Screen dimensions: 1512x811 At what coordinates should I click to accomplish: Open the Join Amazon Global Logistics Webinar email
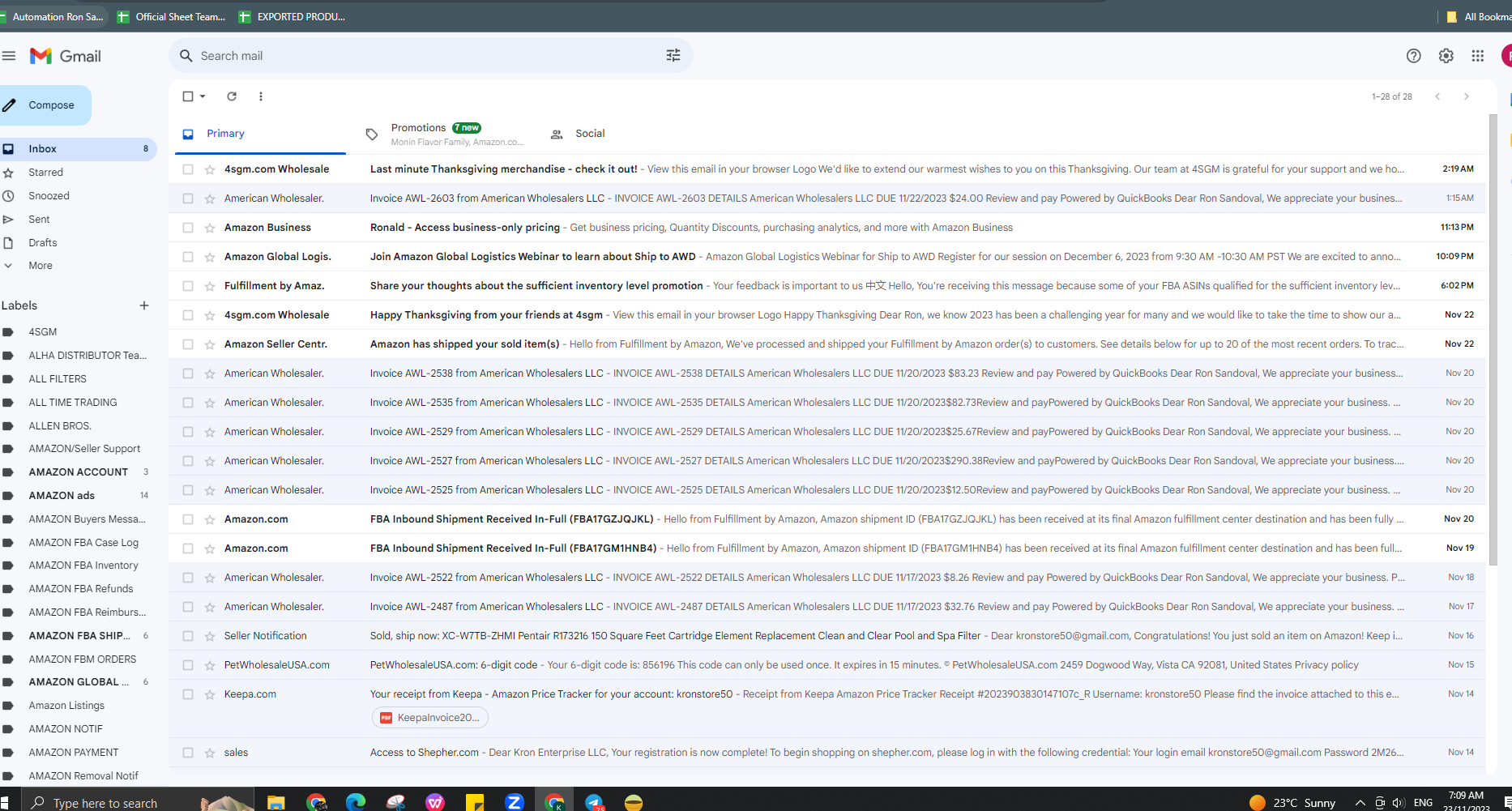click(826, 257)
